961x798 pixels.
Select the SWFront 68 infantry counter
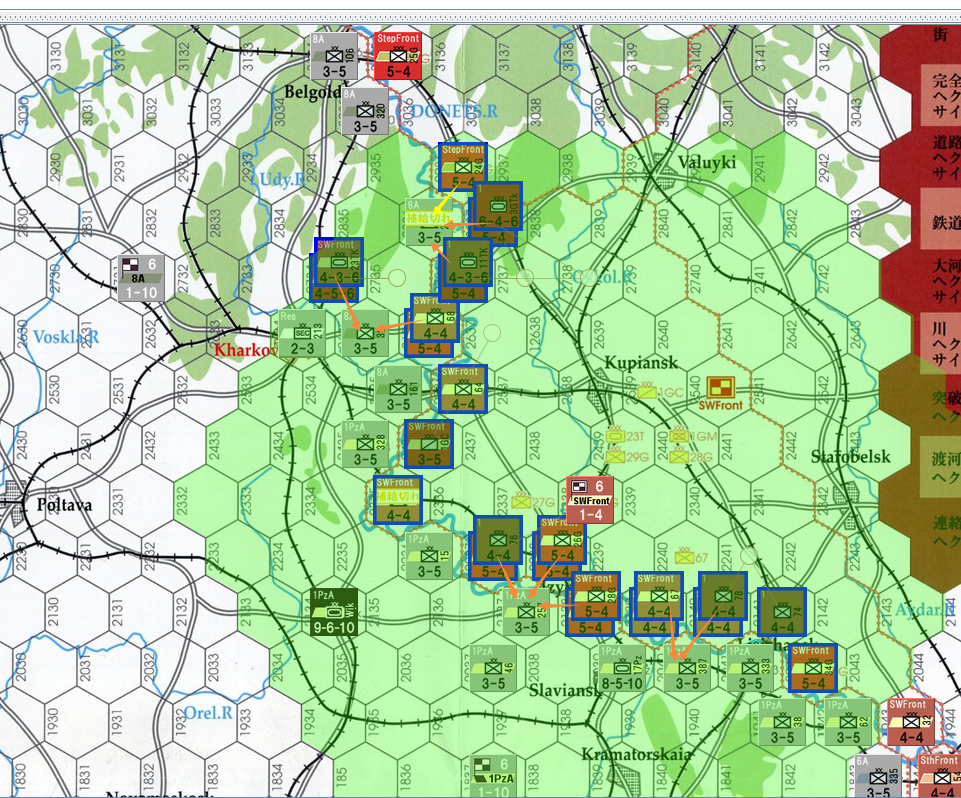click(435, 318)
